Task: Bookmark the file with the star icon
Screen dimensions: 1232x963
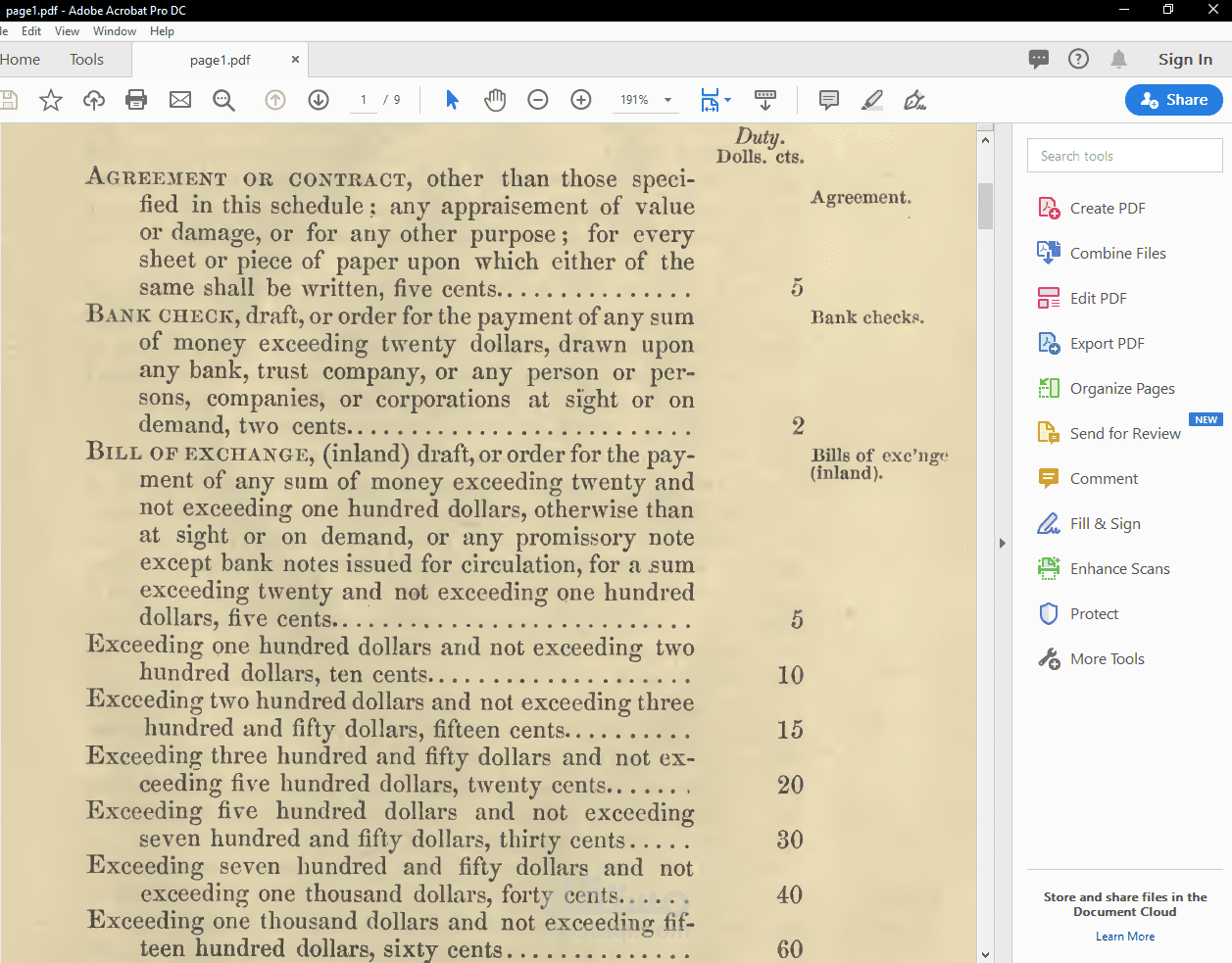Action: pos(51,100)
